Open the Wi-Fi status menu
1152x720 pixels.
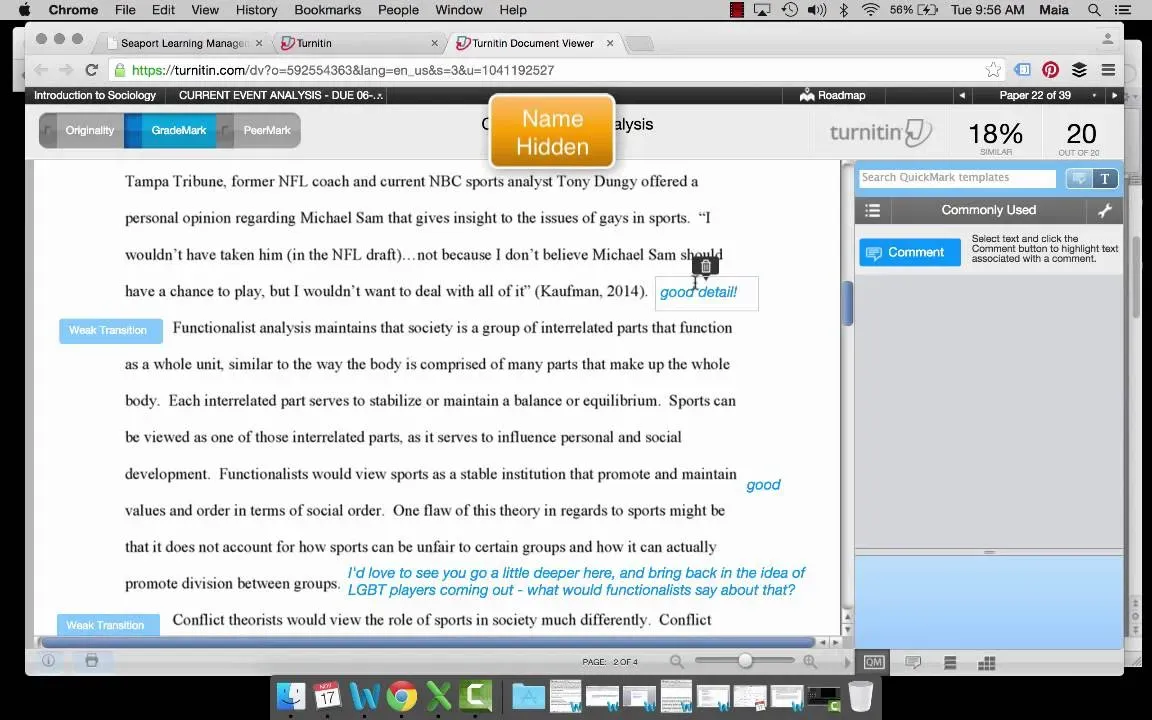tap(871, 10)
